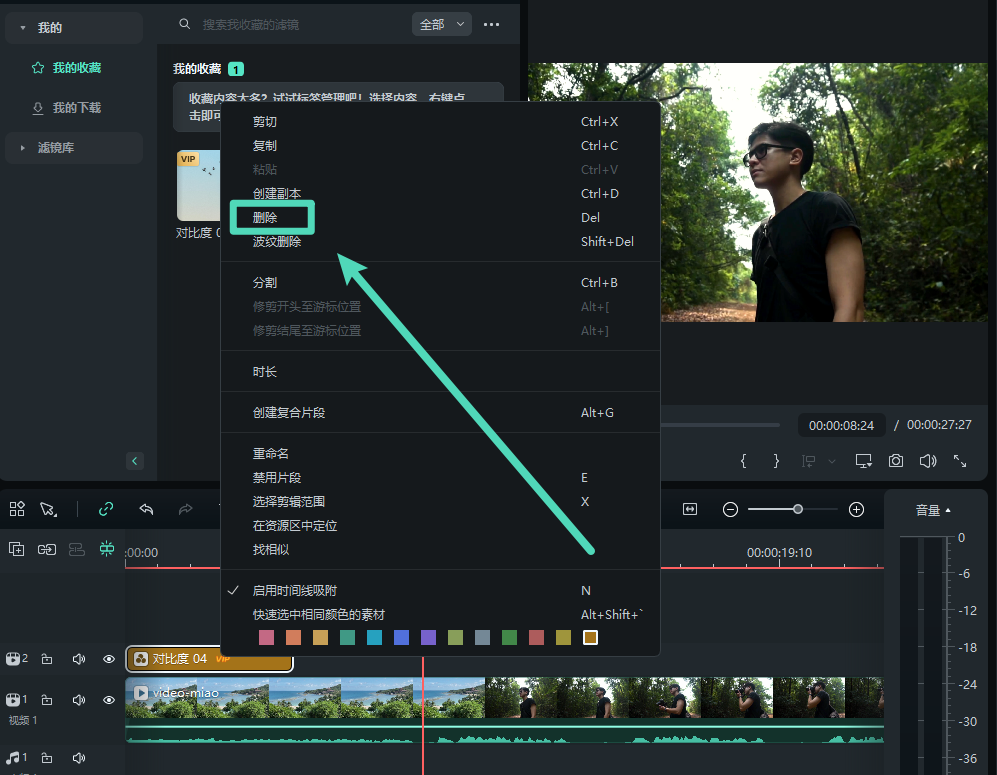Lock the topmost video track

pos(46,659)
